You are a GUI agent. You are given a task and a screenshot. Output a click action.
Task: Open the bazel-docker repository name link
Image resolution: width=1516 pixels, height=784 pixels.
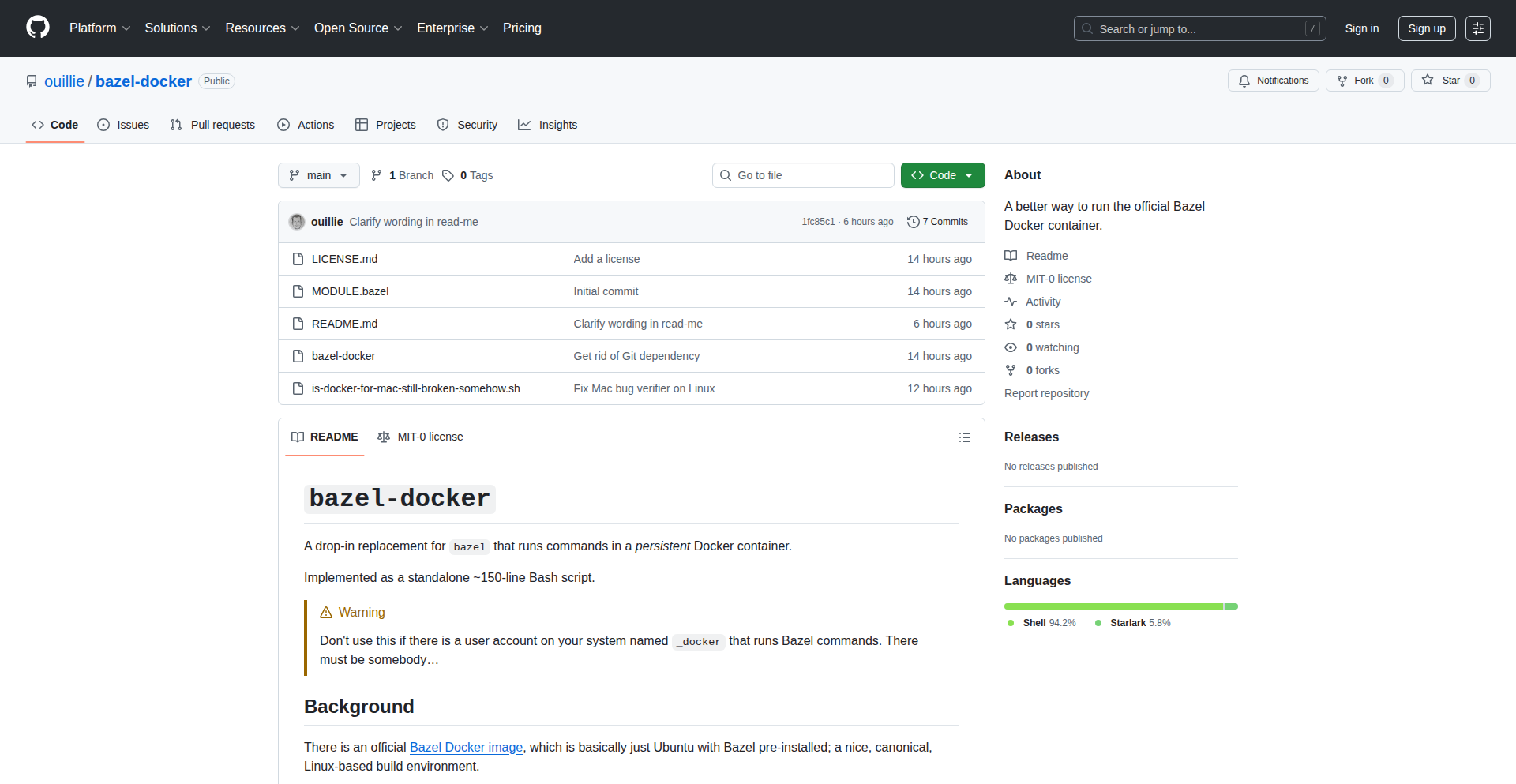coord(144,81)
